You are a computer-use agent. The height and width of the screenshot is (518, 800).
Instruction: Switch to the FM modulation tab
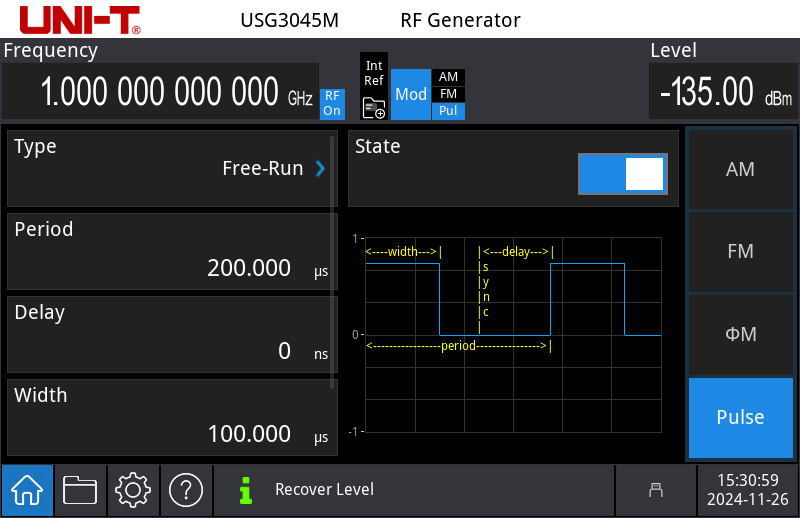(x=740, y=252)
